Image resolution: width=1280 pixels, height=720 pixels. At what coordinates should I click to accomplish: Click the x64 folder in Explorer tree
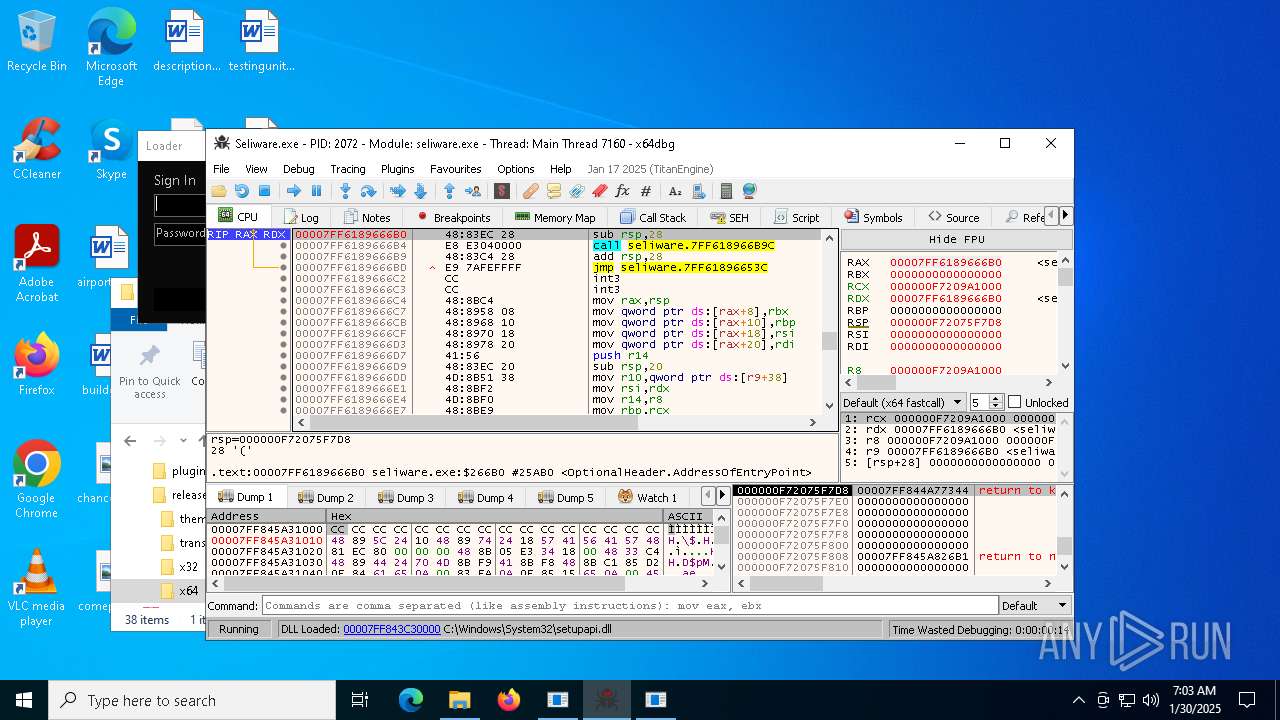pos(188,591)
